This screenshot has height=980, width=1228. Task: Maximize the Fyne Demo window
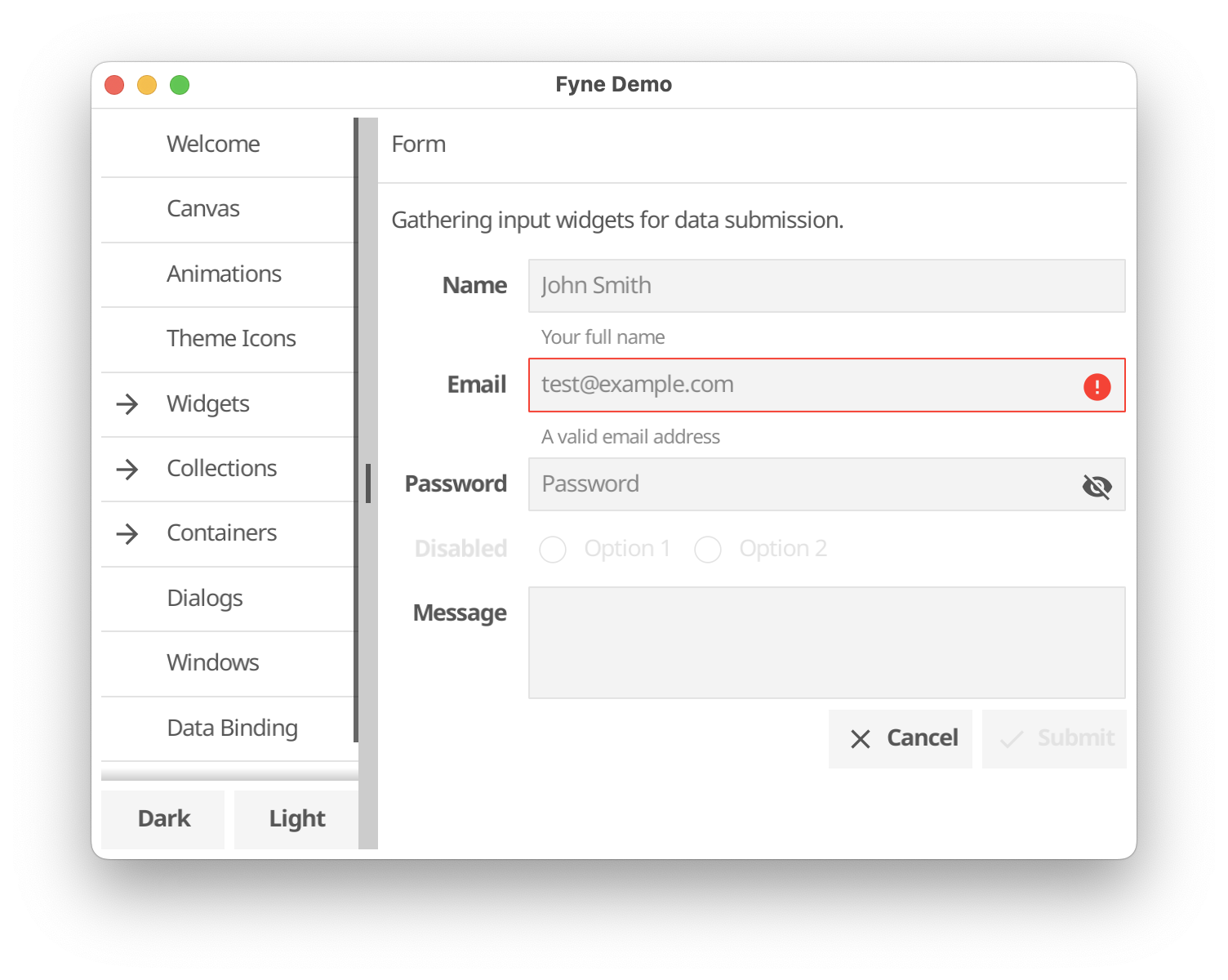[180, 85]
